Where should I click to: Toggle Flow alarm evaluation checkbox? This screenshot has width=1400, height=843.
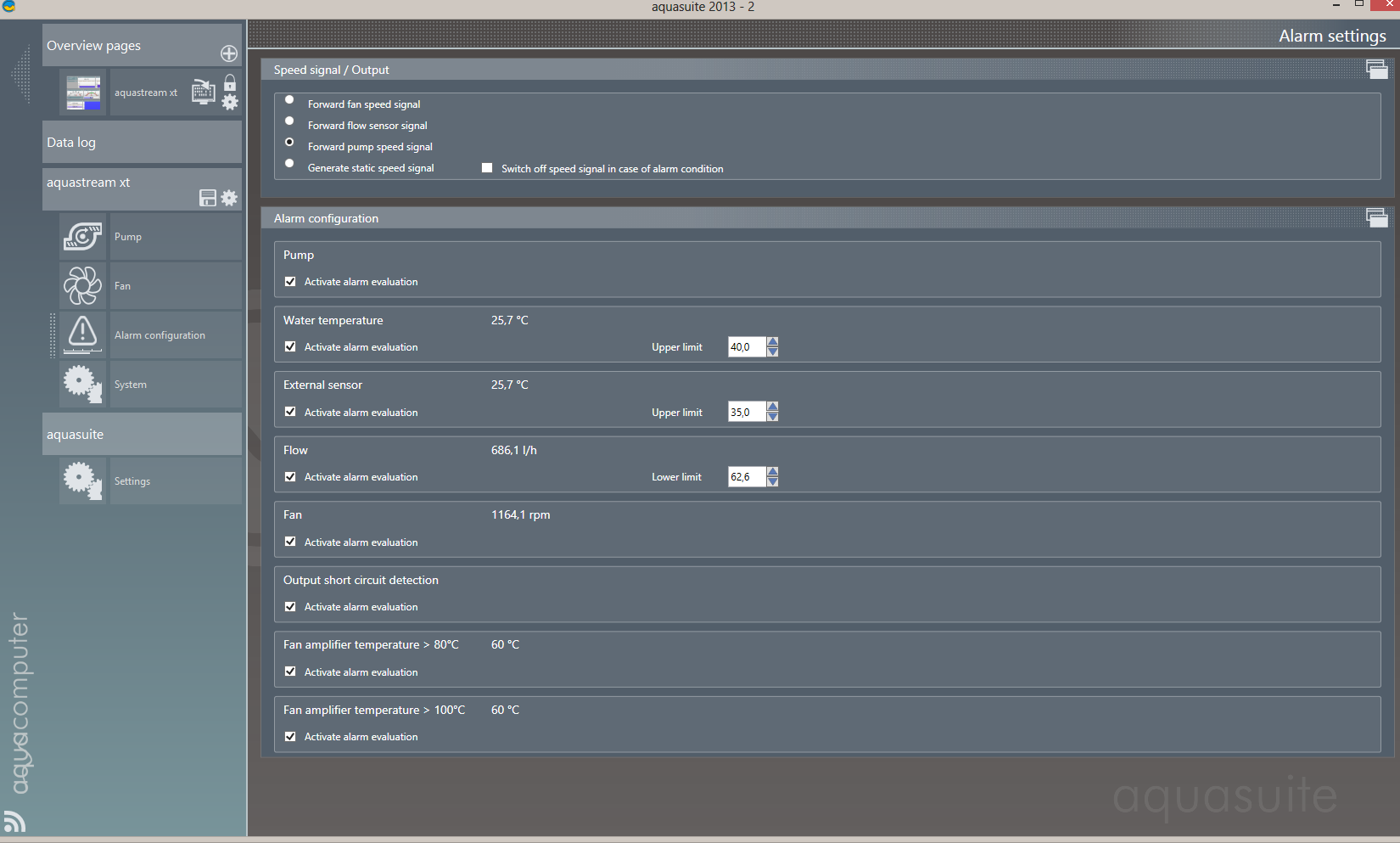tap(290, 477)
